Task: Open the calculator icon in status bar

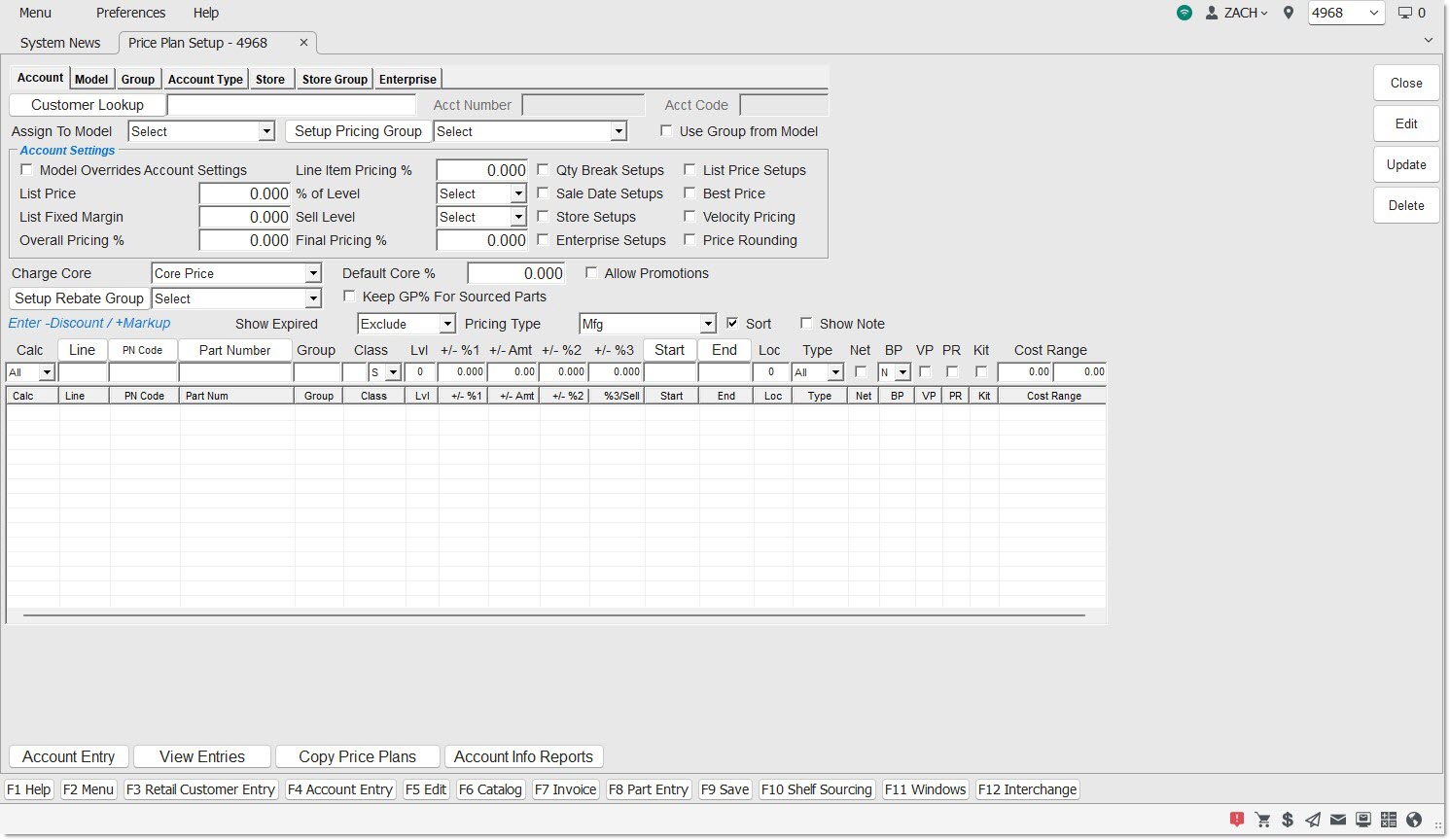Action: 1389,820
